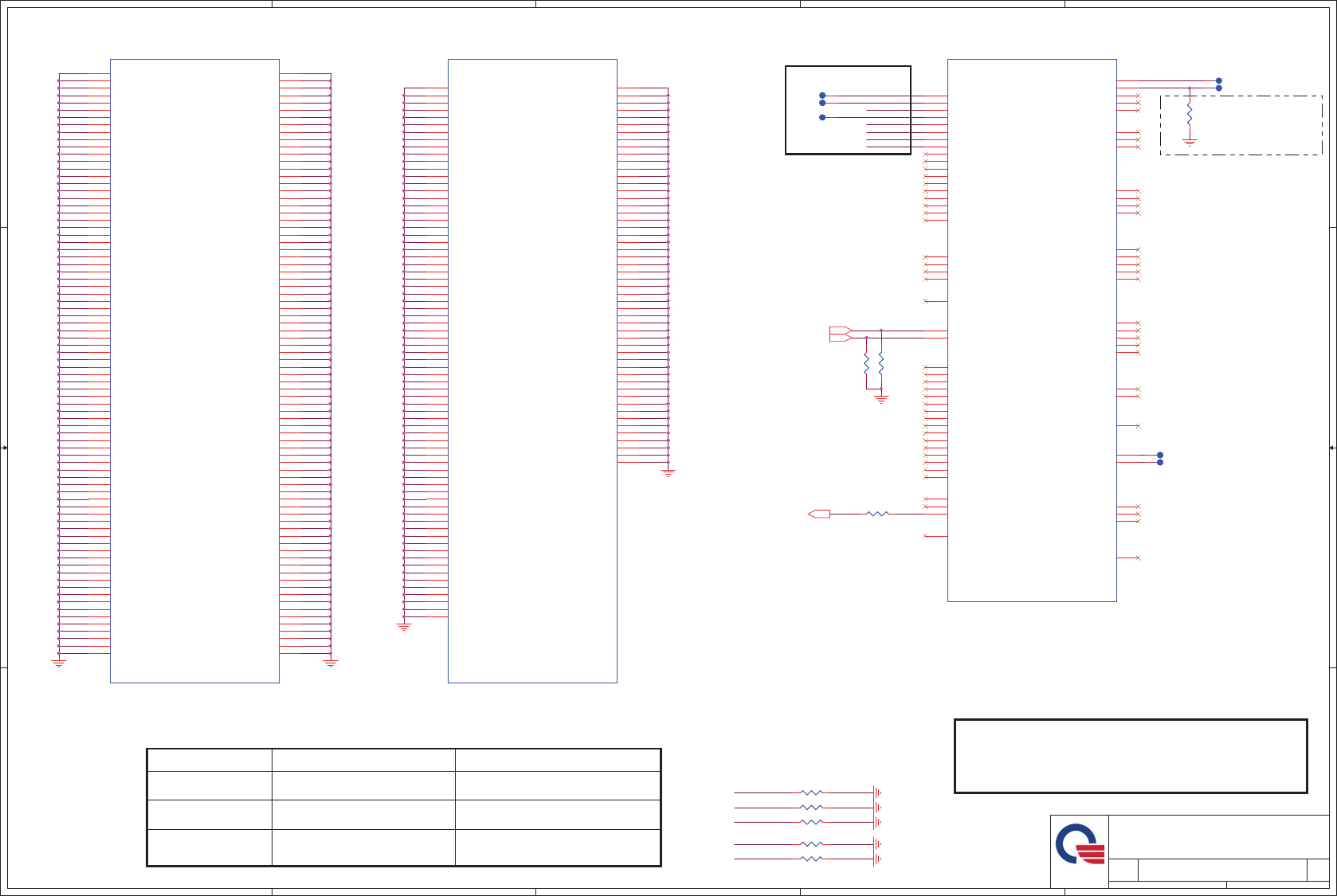Pick the left resistor of the vertical resistor pair

pyautogui.click(x=866, y=365)
